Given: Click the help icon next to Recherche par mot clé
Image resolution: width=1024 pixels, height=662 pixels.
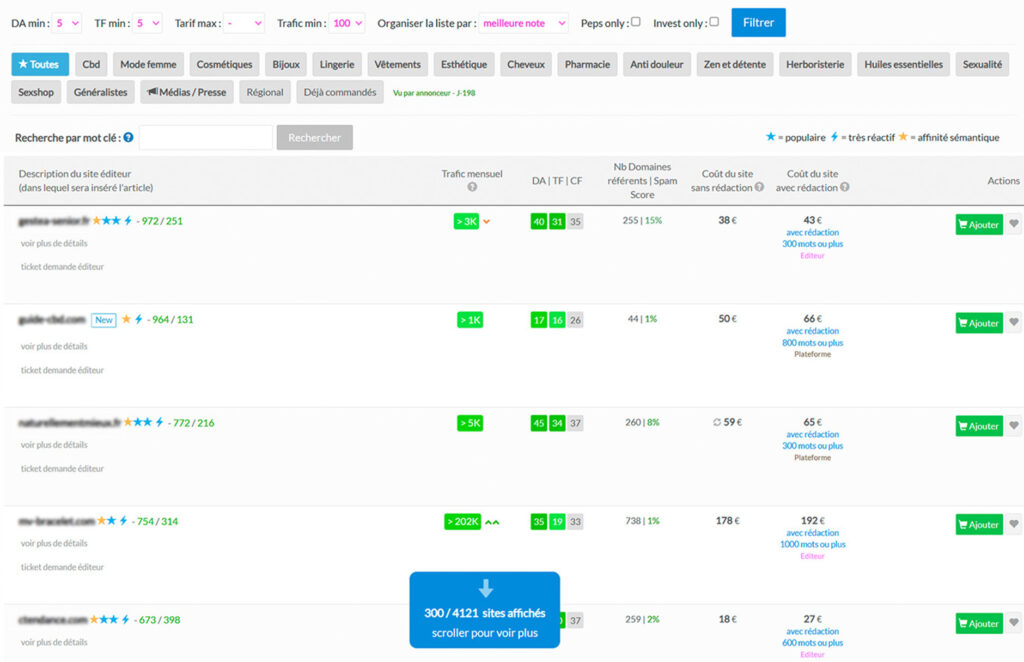Looking at the screenshot, I should coord(129,138).
